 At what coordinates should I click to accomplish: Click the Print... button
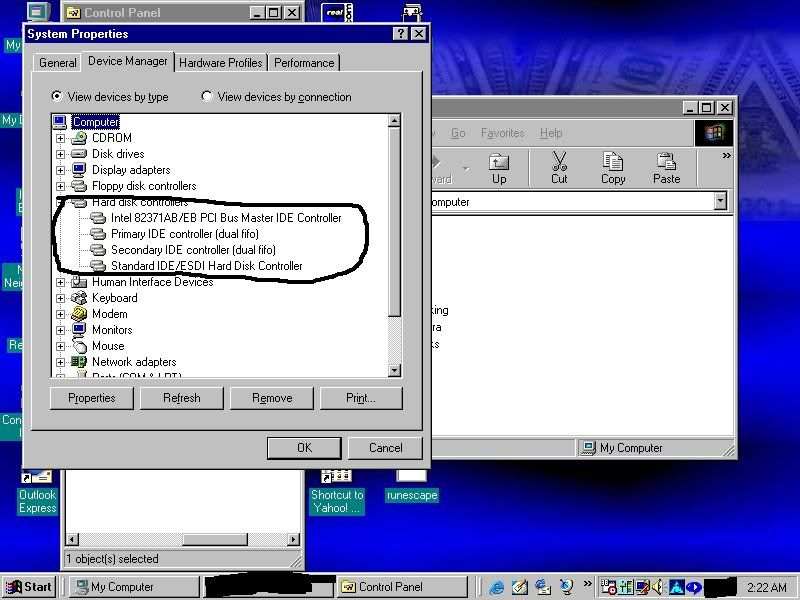(361, 398)
